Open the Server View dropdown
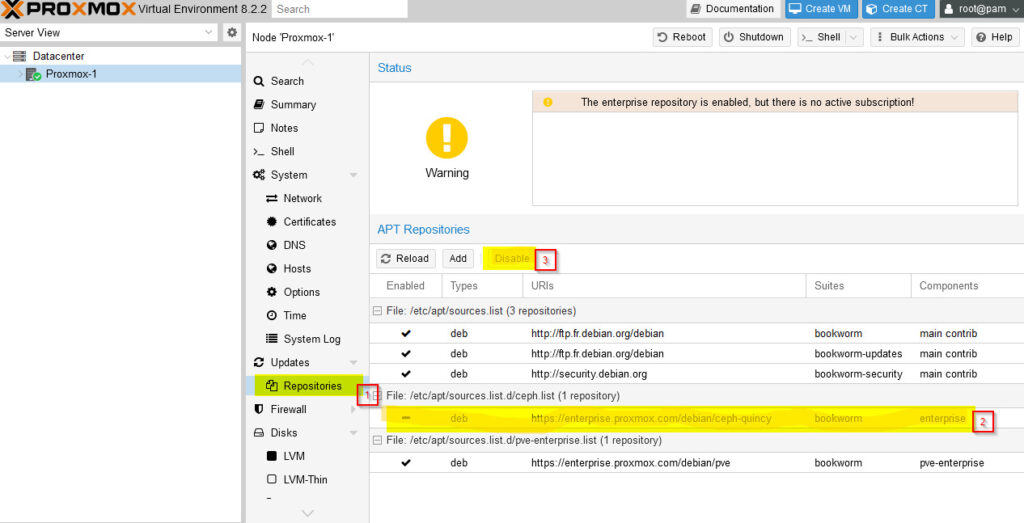The width and height of the screenshot is (1024, 523). tap(108, 33)
